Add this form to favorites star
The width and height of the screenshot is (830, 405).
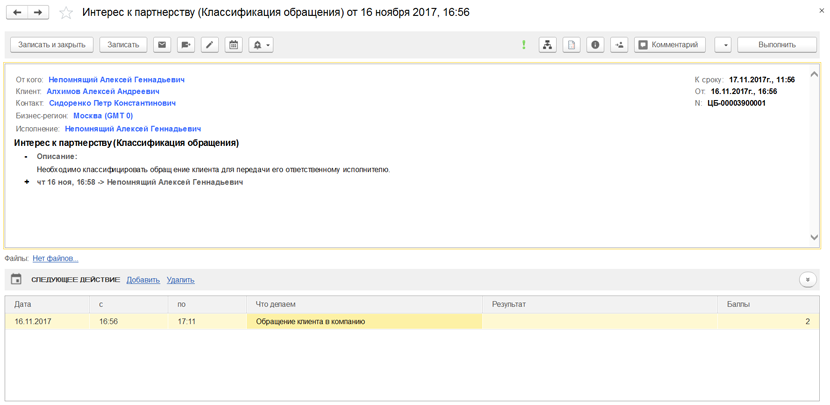[x=66, y=13]
